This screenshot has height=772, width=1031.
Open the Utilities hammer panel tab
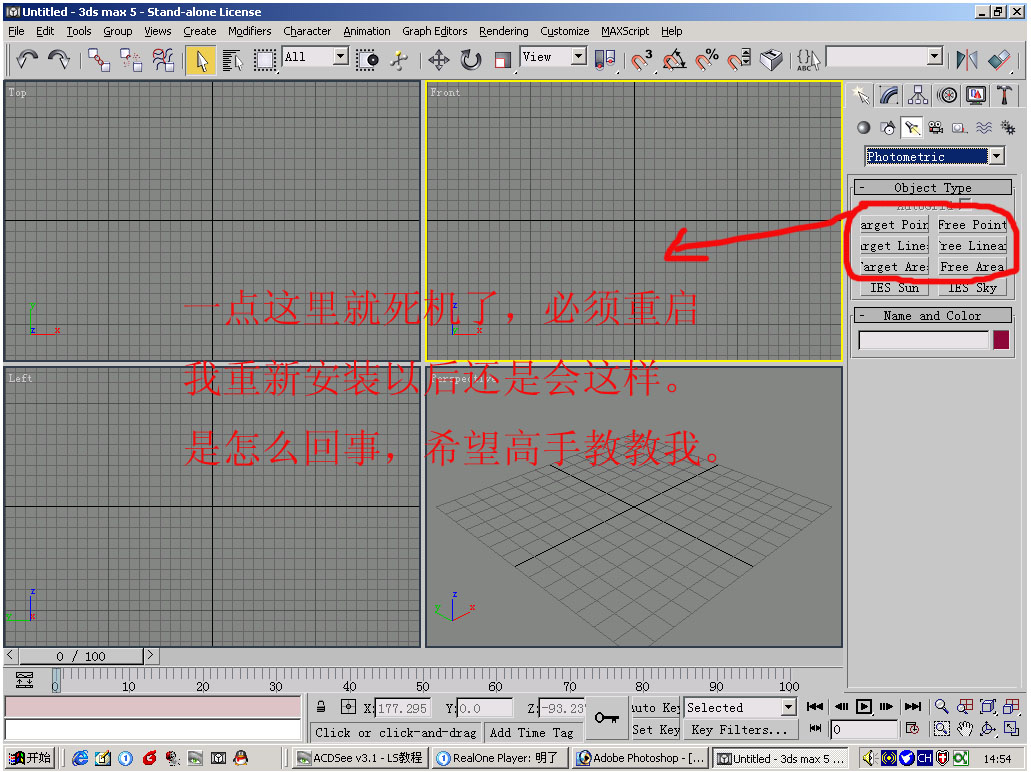(x=1004, y=95)
